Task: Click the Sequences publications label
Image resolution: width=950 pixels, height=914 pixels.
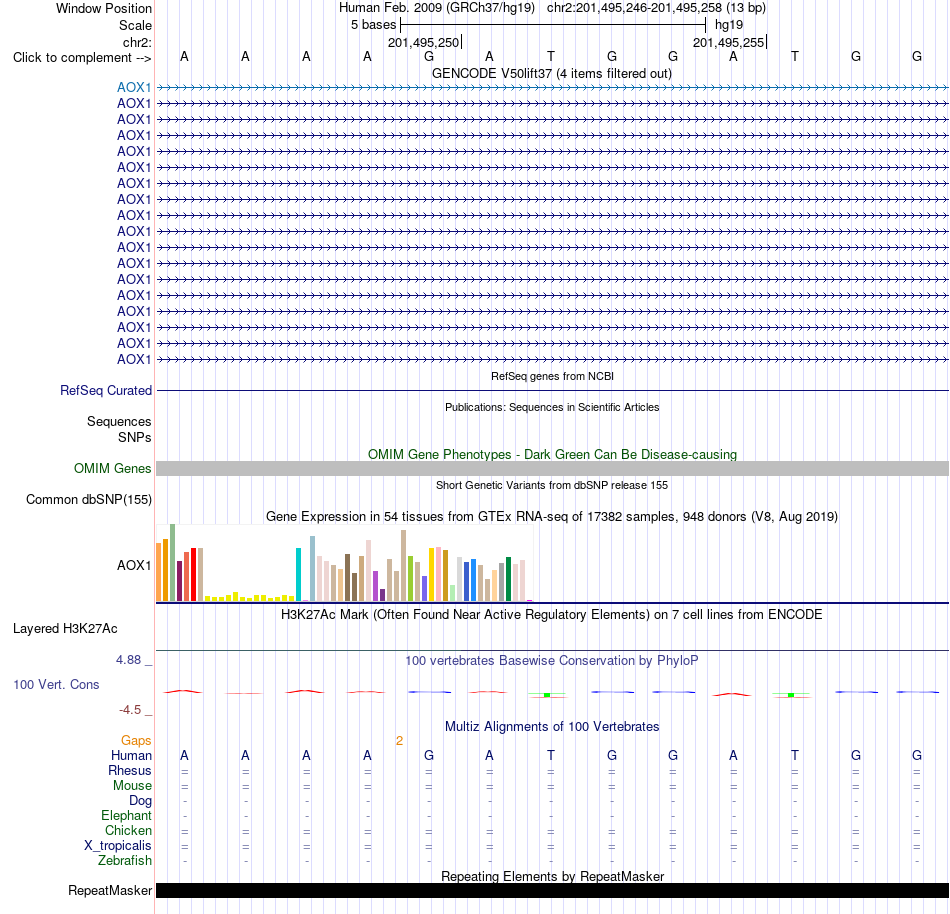Action: (119, 422)
